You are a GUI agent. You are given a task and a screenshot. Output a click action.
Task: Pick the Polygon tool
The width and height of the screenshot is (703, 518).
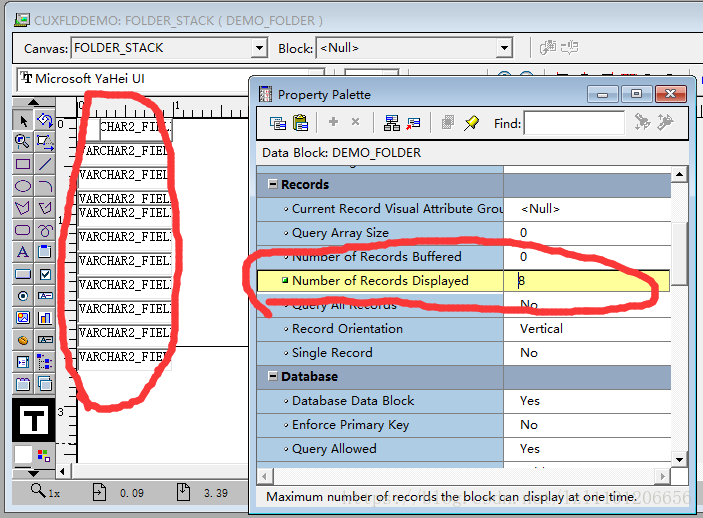pos(23,208)
